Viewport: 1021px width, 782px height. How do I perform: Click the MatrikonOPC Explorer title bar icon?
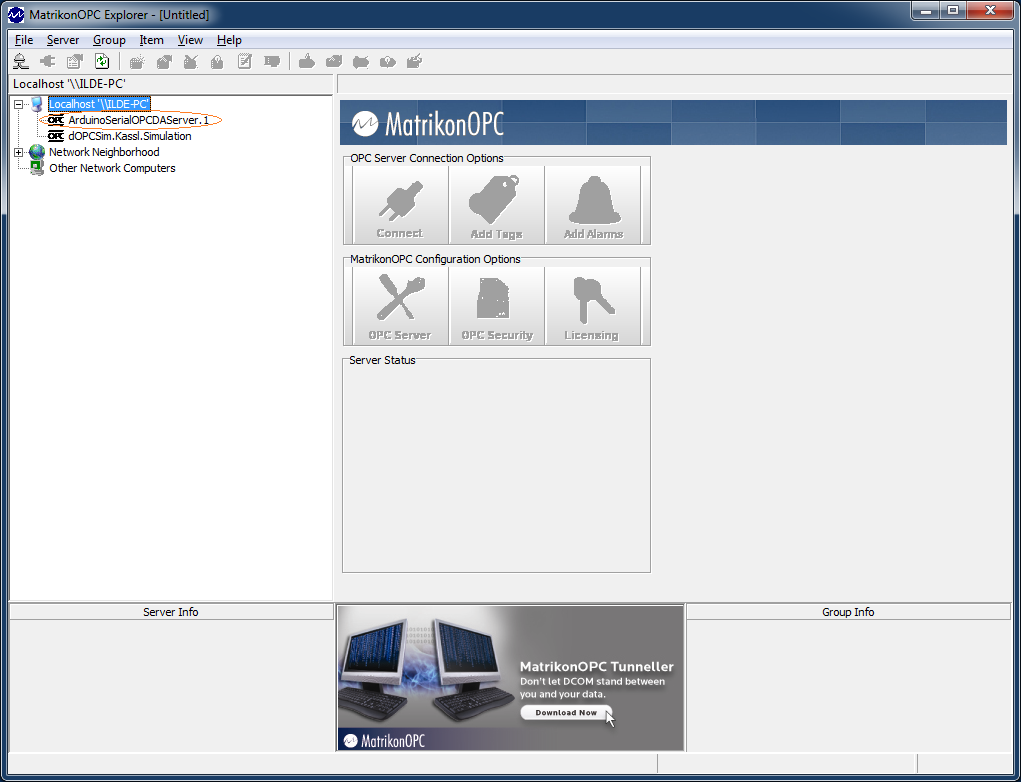pyautogui.click(x=16, y=14)
